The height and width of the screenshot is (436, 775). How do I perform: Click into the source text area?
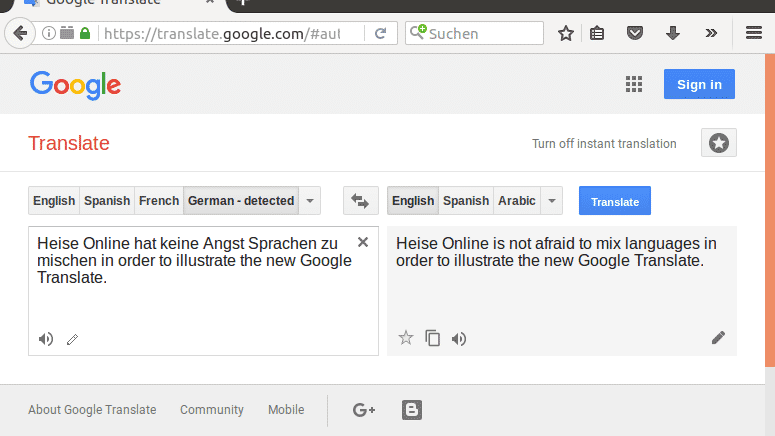[x=203, y=291]
